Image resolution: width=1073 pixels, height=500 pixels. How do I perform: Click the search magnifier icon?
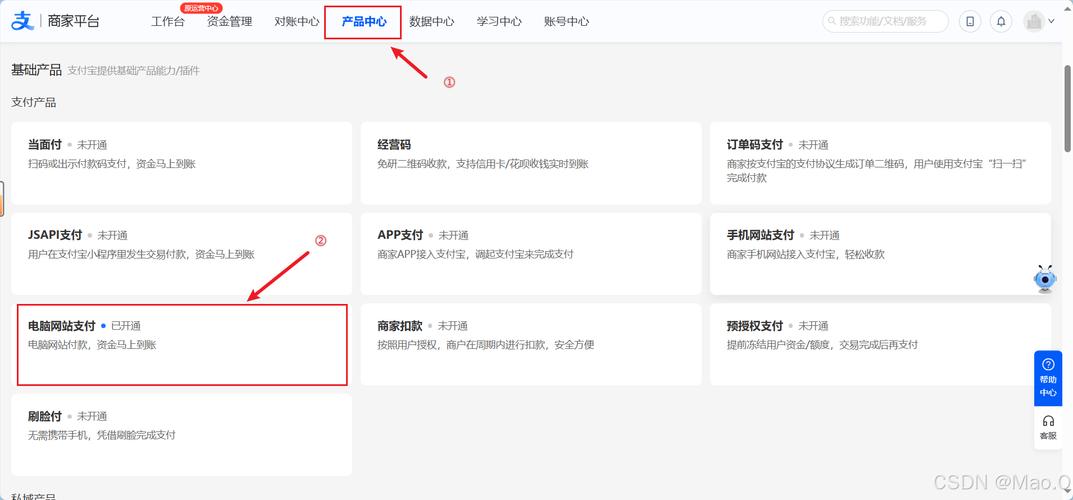(x=832, y=21)
